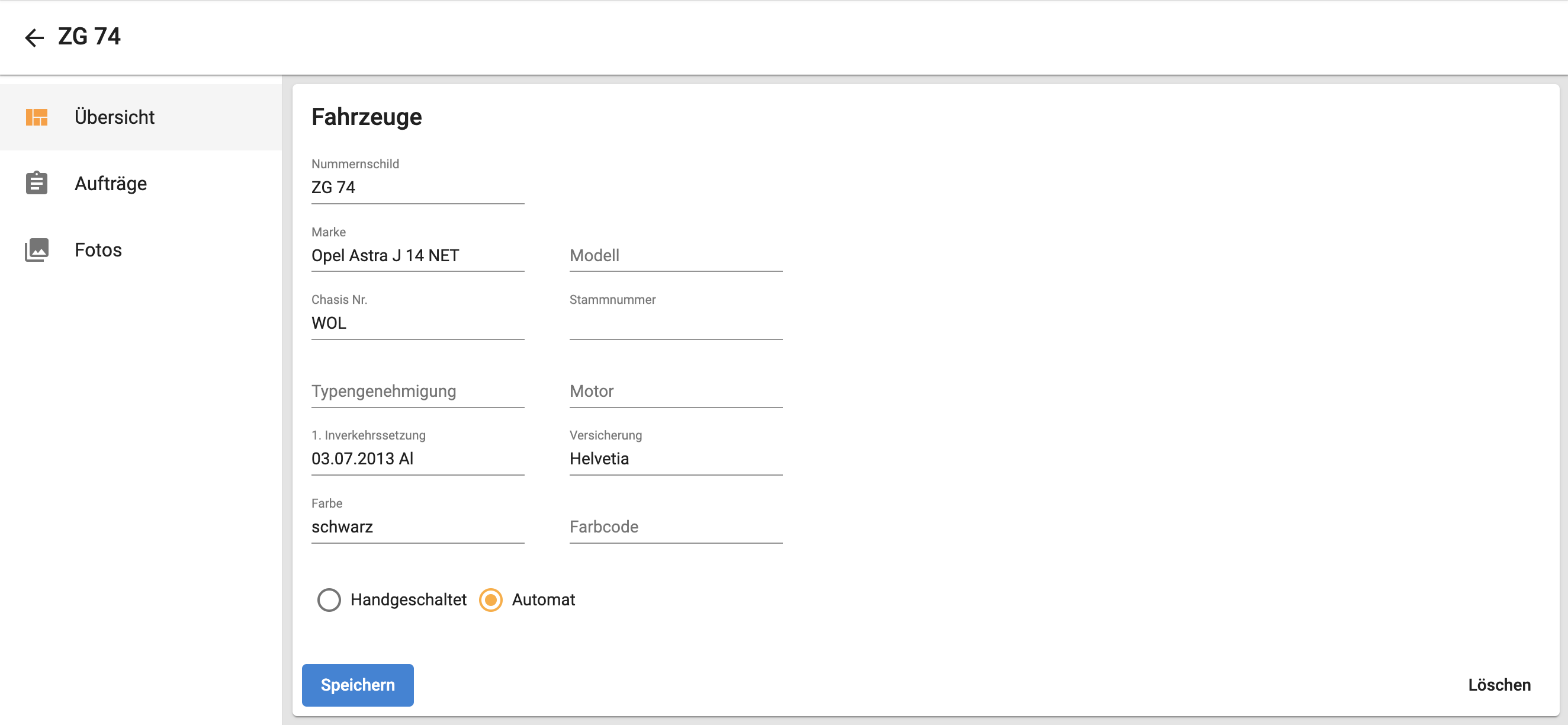Click the Aufträge list icon
Viewport: 1568px width, 725px height.
pos(35,183)
